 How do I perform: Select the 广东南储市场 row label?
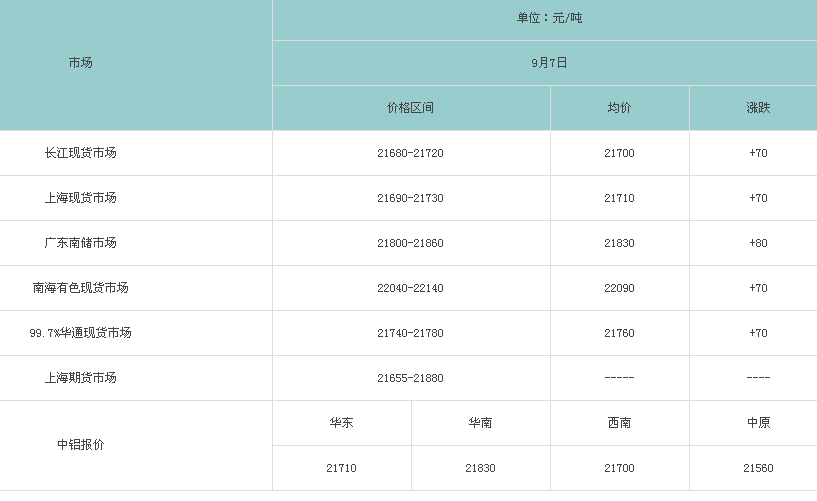click(80, 243)
